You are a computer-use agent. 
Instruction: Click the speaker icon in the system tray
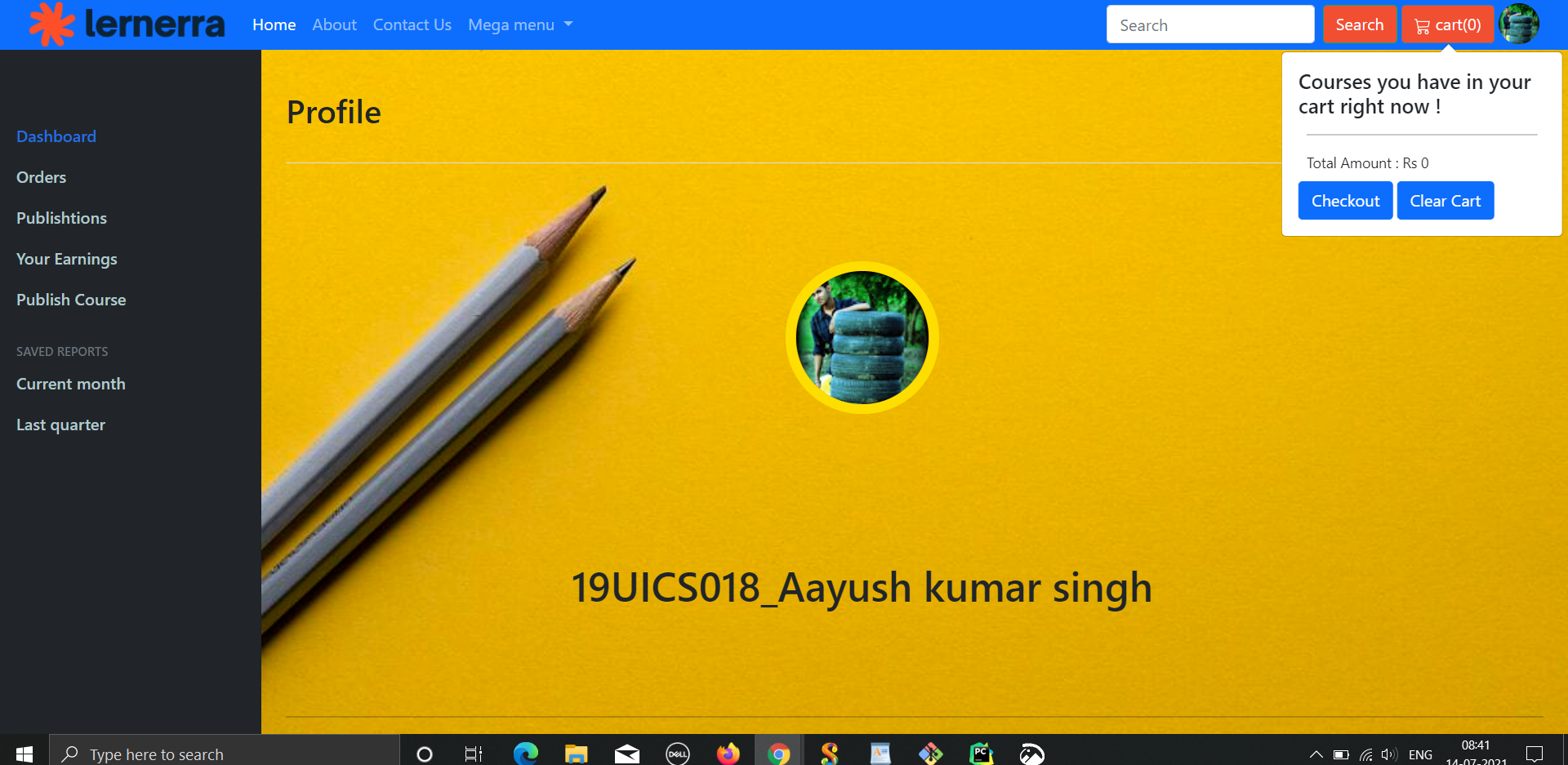1391,754
